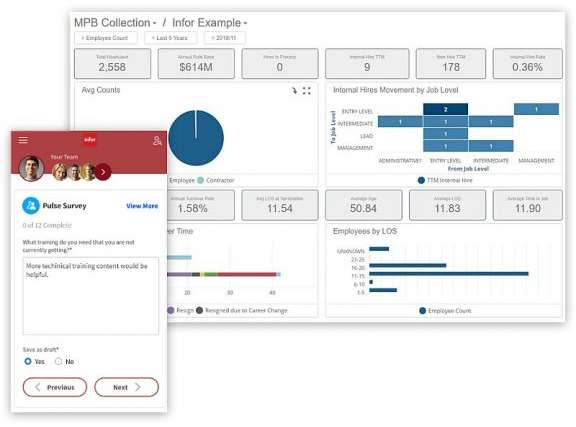Click the longest bar in Employees by LOS

coord(449,273)
